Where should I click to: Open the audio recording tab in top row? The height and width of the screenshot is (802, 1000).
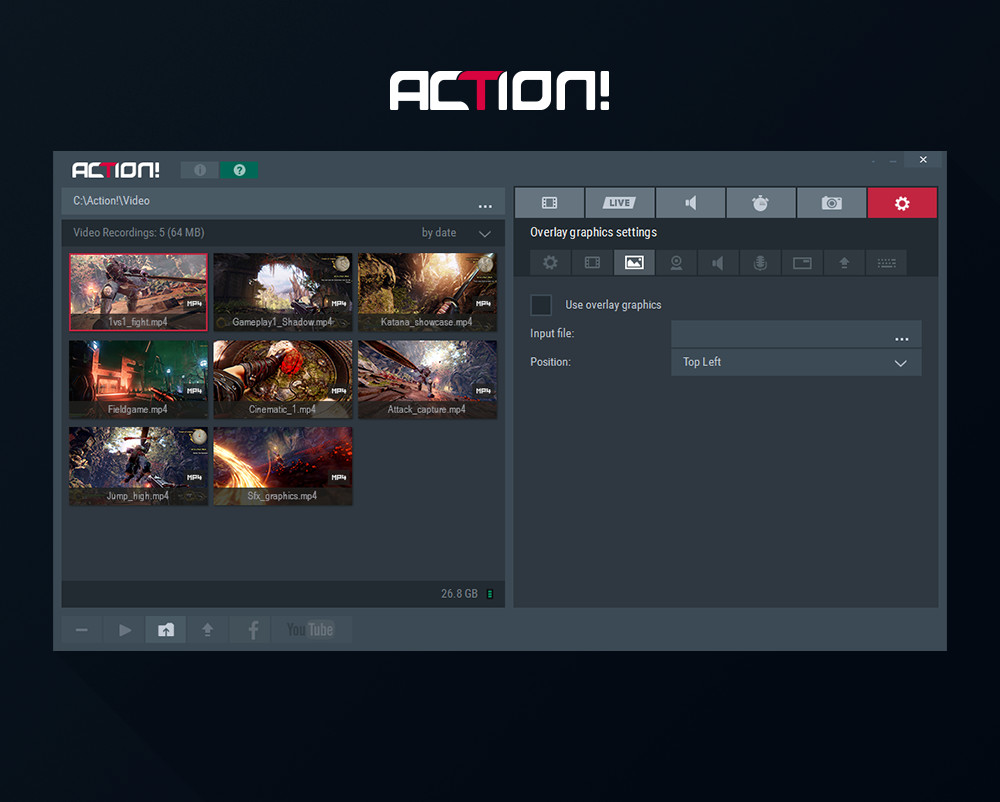pyautogui.click(x=690, y=203)
